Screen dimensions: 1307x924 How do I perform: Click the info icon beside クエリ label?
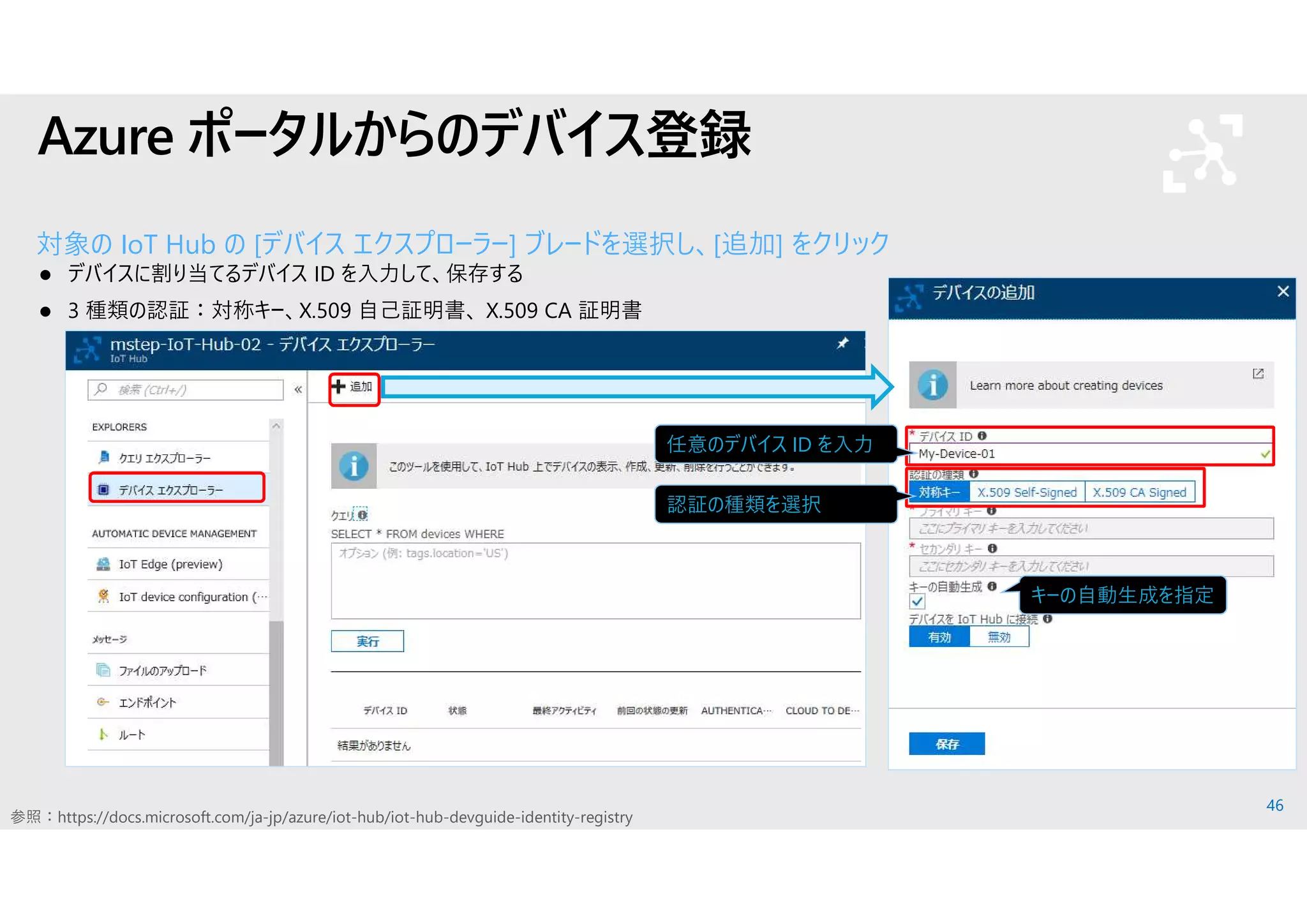(x=362, y=514)
